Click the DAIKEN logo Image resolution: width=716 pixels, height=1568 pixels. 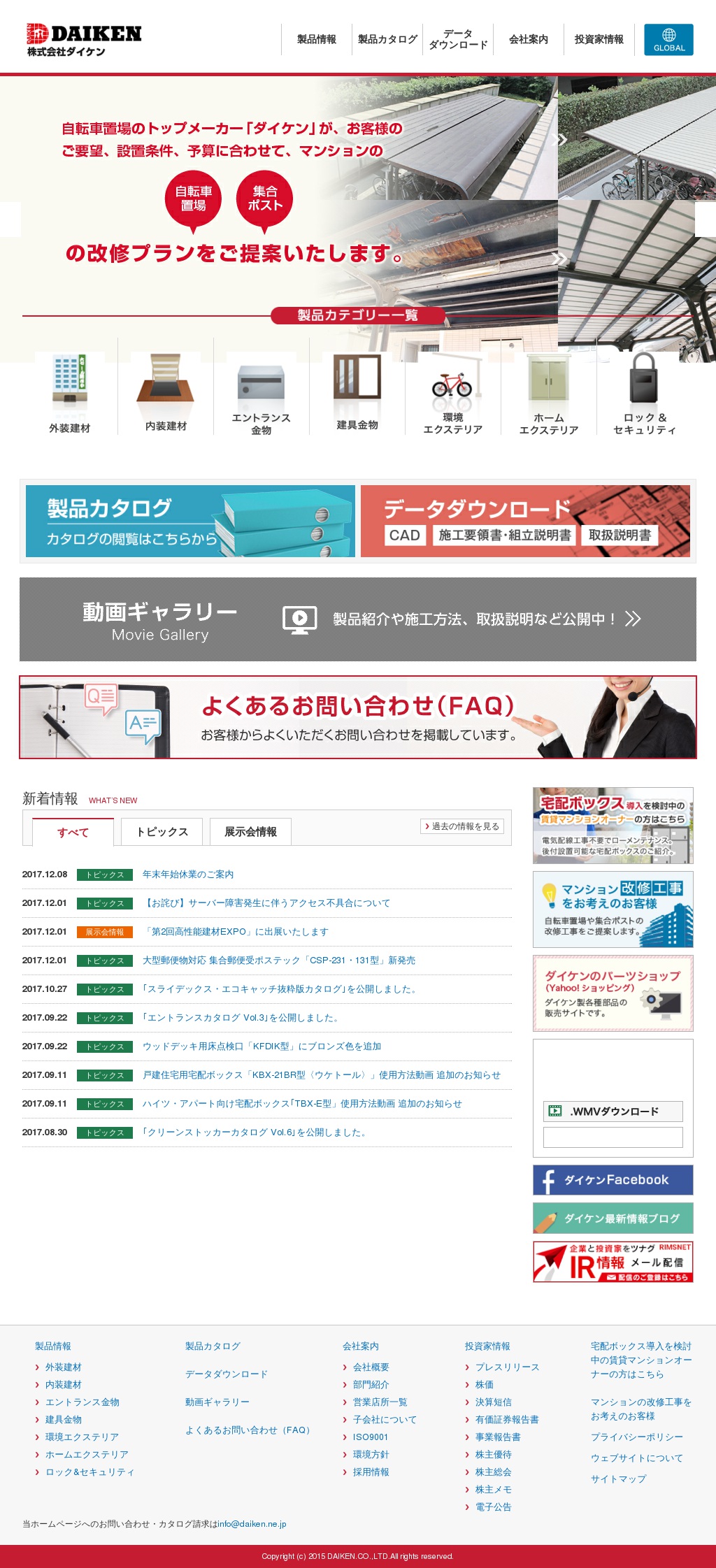click(84, 40)
